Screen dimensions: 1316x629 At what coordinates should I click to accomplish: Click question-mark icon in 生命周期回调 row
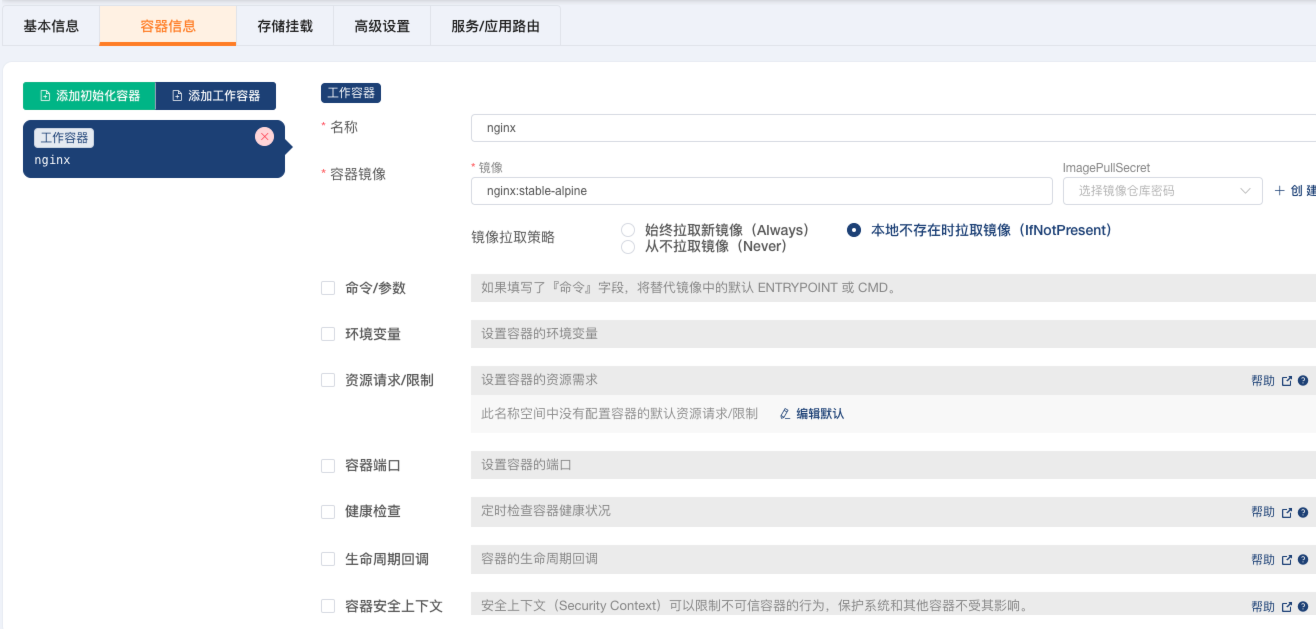click(x=1303, y=560)
